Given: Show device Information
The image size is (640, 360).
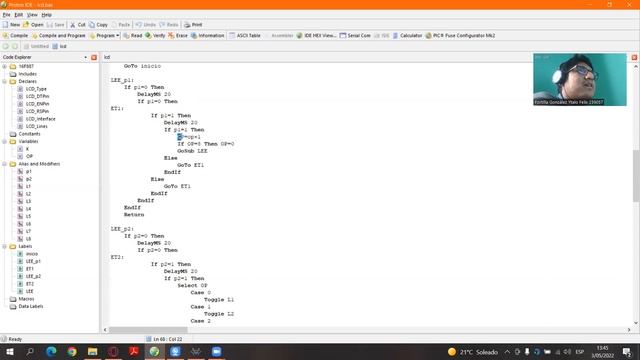Looking at the screenshot, I should [208, 36].
